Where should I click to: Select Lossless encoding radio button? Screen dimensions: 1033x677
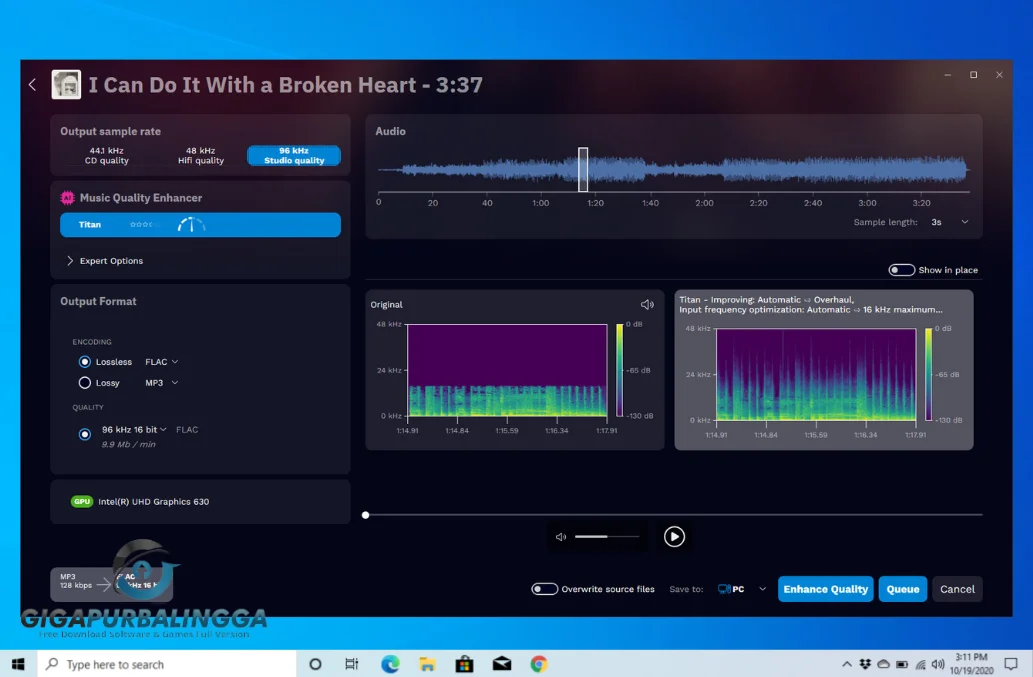pos(84,362)
